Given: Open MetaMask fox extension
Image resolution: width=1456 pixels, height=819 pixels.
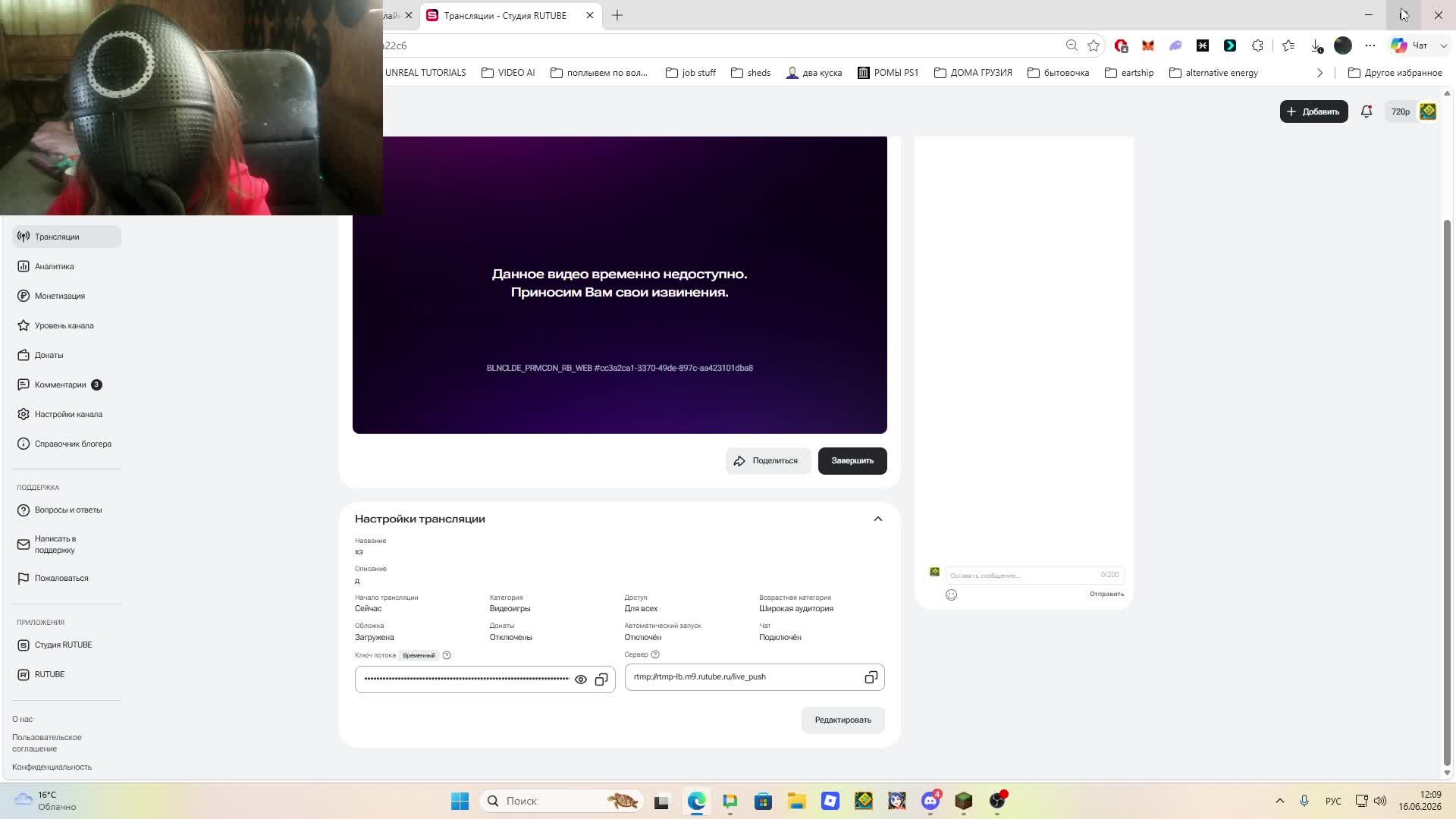Looking at the screenshot, I should tap(1148, 45).
